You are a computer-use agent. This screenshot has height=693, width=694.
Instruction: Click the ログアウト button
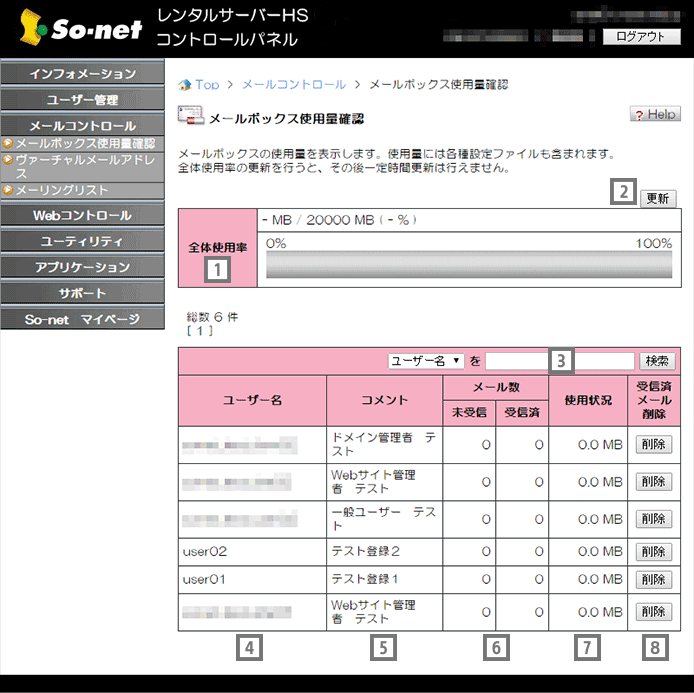pyautogui.click(x=642, y=37)
